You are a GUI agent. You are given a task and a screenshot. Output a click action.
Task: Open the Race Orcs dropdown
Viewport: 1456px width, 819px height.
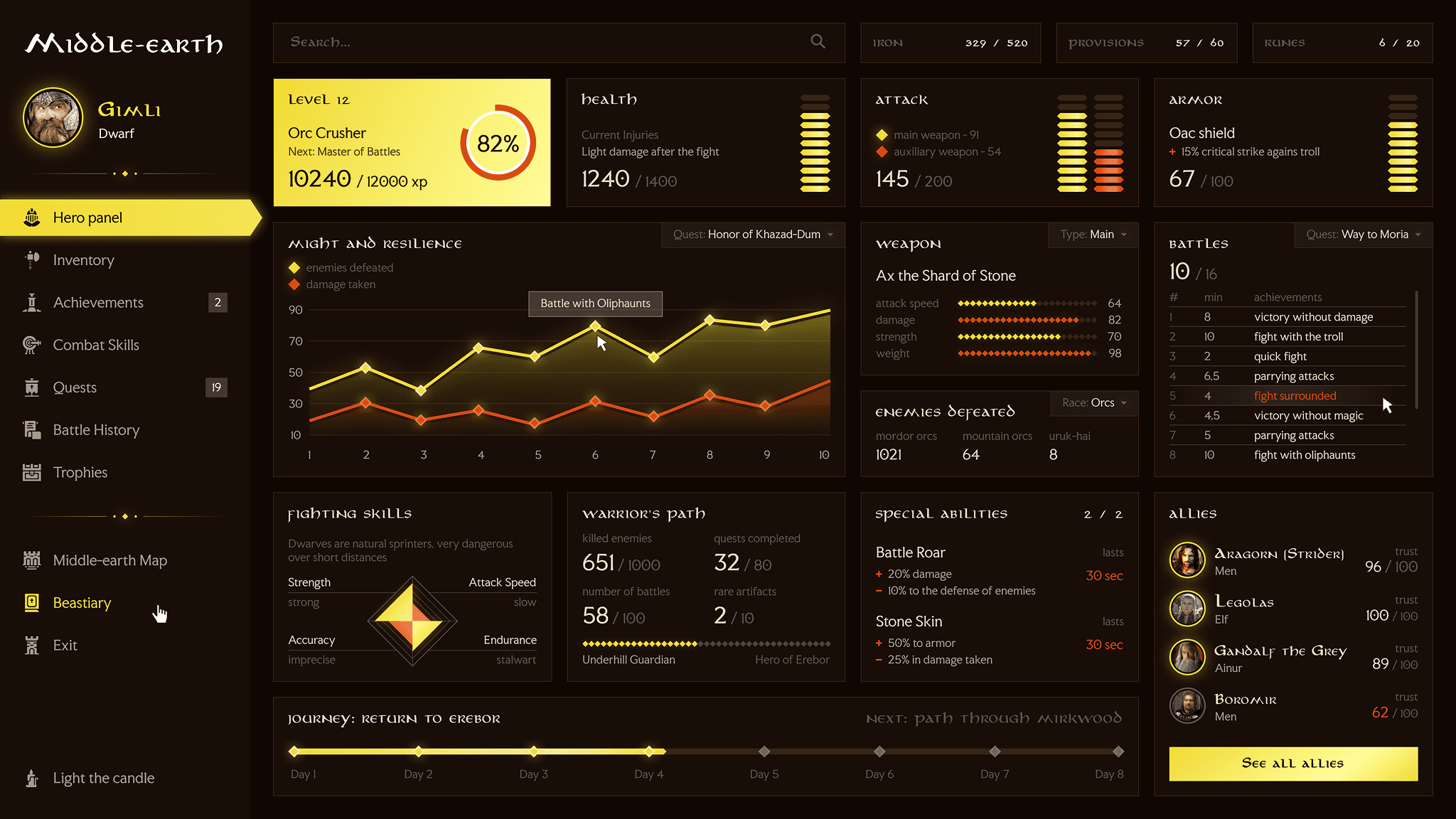point(1095,403)
